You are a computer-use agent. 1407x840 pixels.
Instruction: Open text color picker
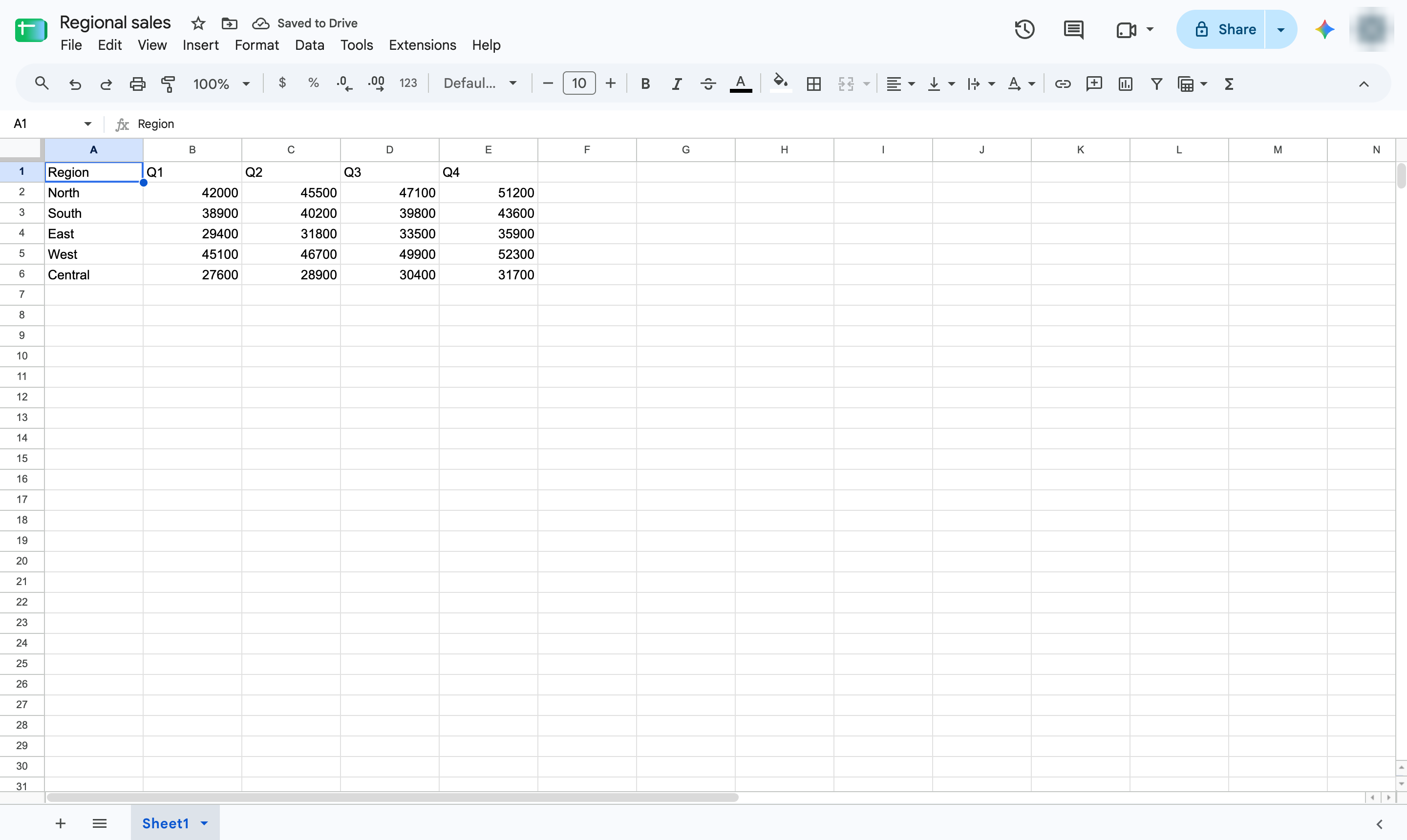741,84
